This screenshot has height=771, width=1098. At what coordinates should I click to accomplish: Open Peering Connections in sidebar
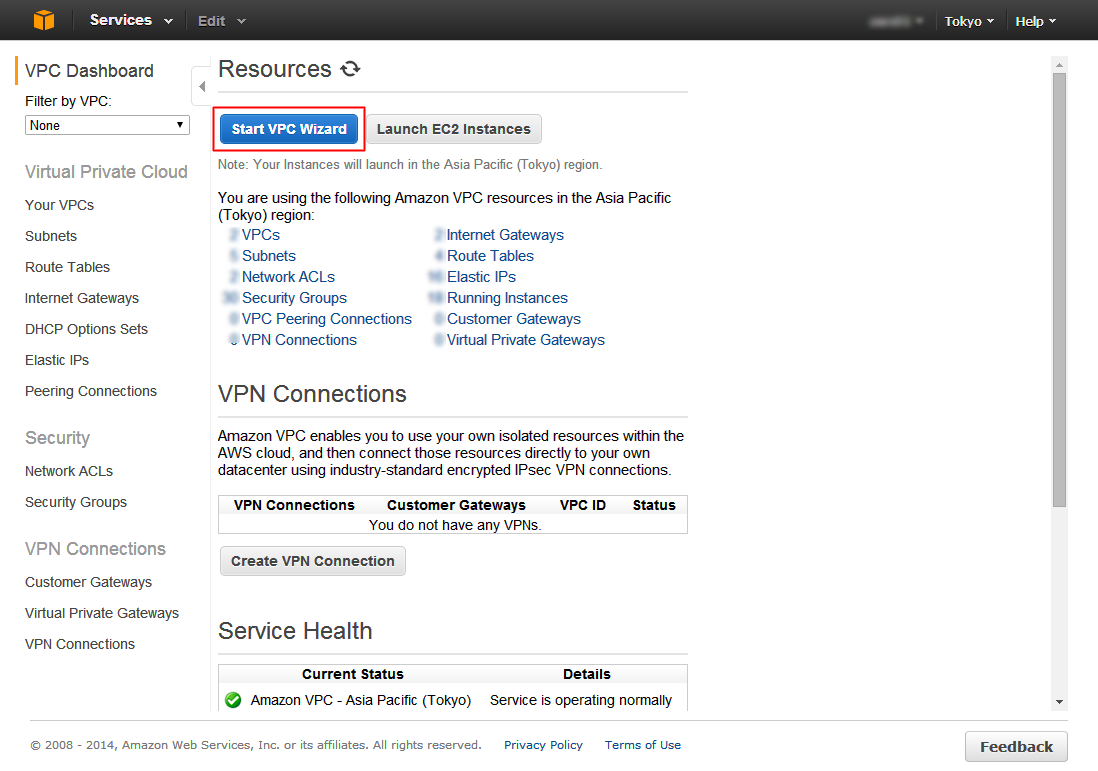click(x=91, y=391)
